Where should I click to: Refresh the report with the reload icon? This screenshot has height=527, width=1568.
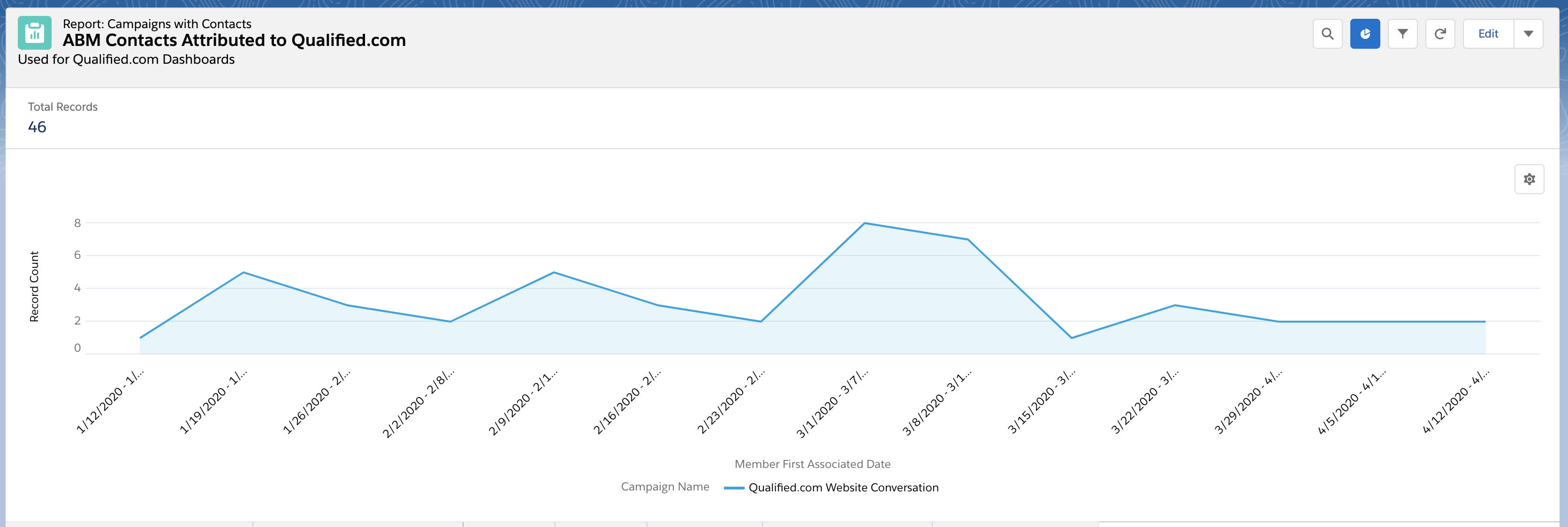tap(1440, 34)
